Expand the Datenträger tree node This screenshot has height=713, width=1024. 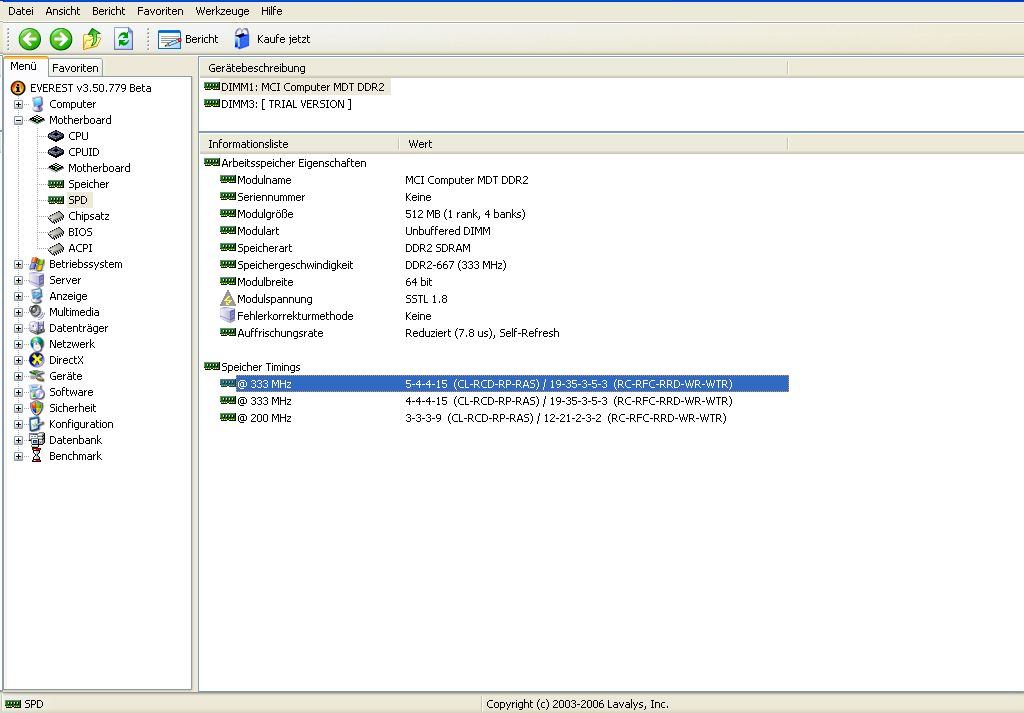coord(18,328)
